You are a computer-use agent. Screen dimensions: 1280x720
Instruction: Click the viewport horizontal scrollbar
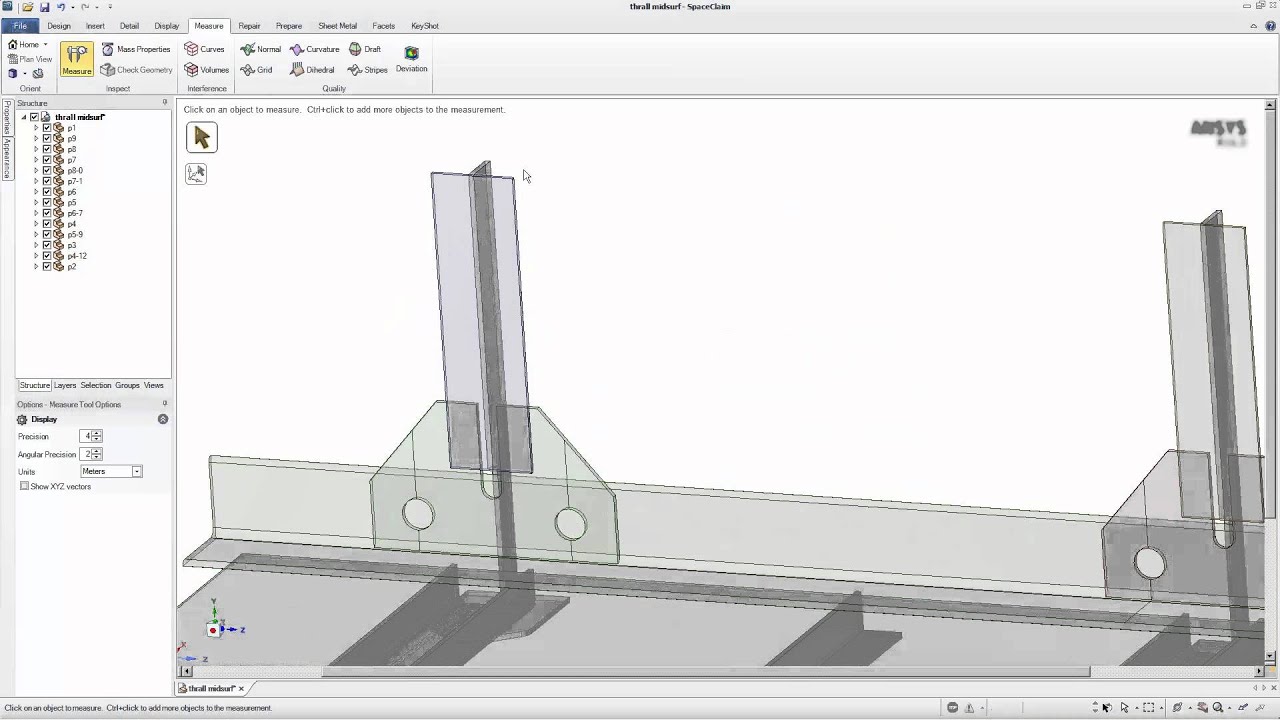pos(705,671)
